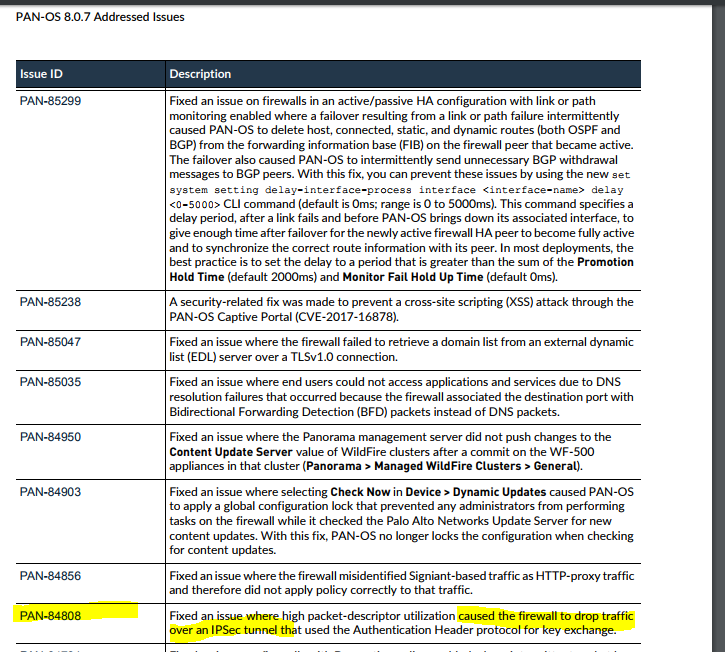The image size is (725, 652).
Task: Click 'messages to BGP peers' description line
Action: [232, 174]
